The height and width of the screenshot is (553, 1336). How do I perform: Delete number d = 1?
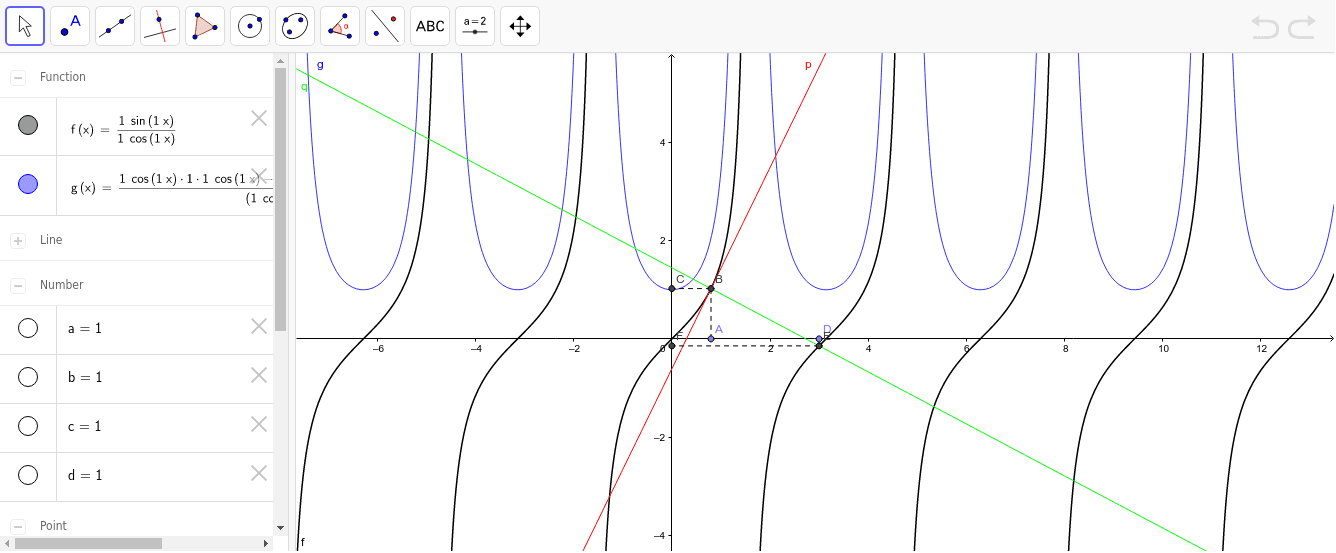pyautogui.click(x=259, y=473)
